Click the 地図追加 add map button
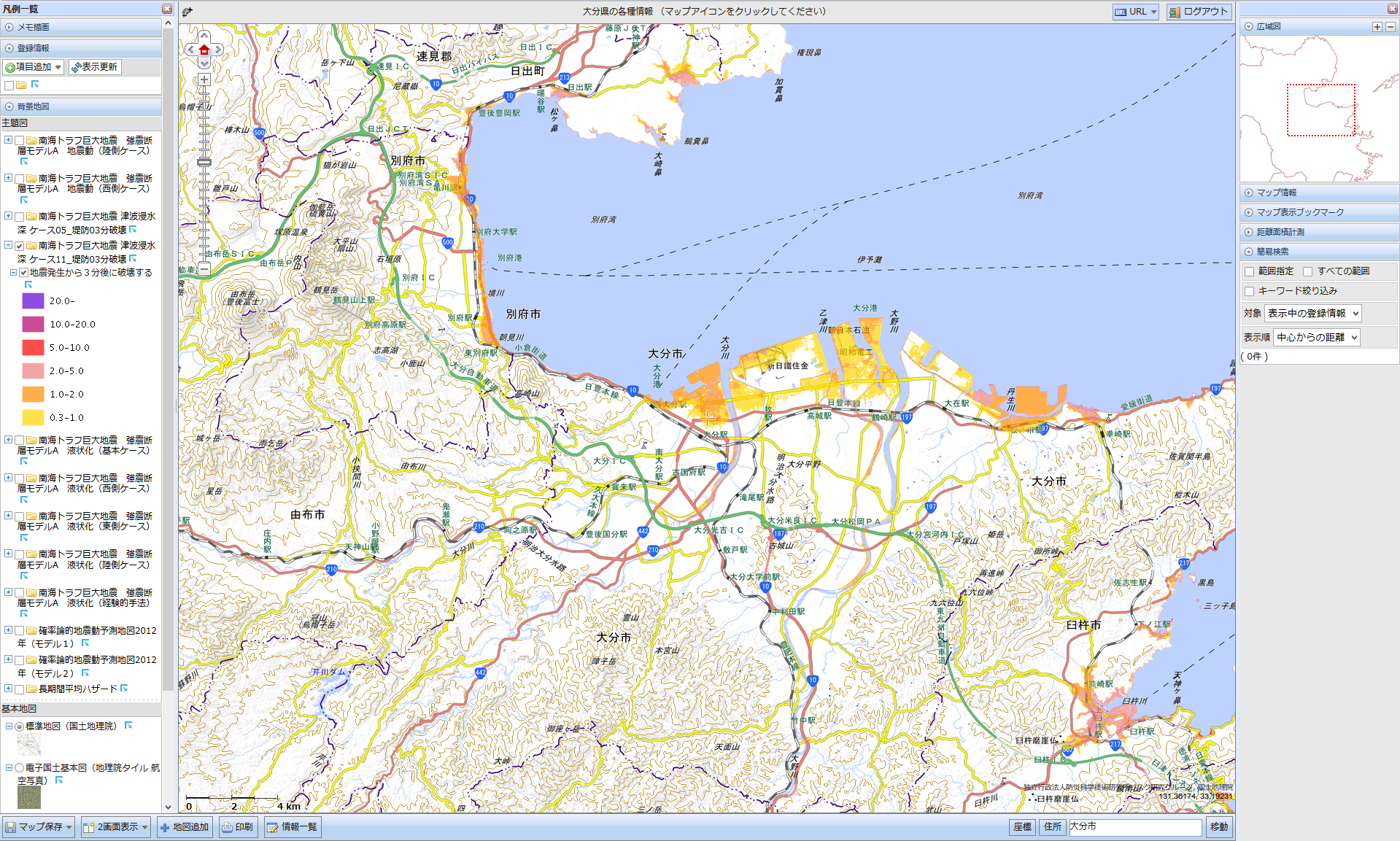Screen dimensions: 1400x841 tap(185, 827)
